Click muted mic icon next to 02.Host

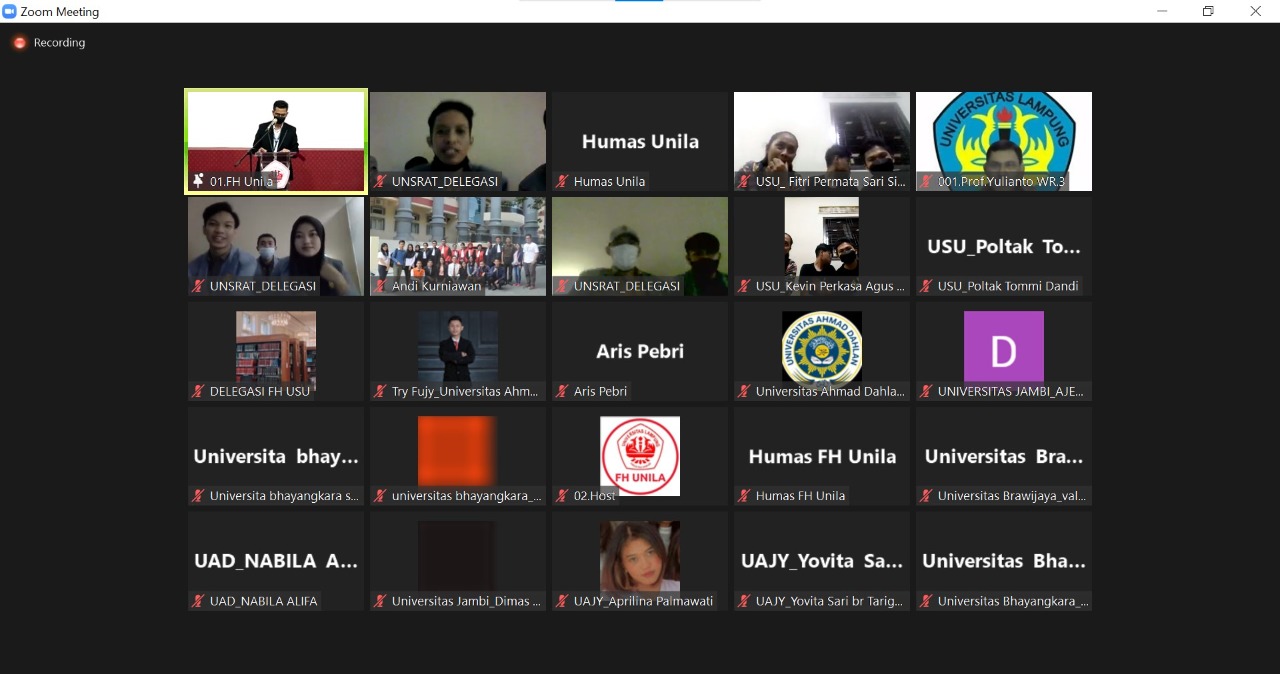click(x=563, y=496)
